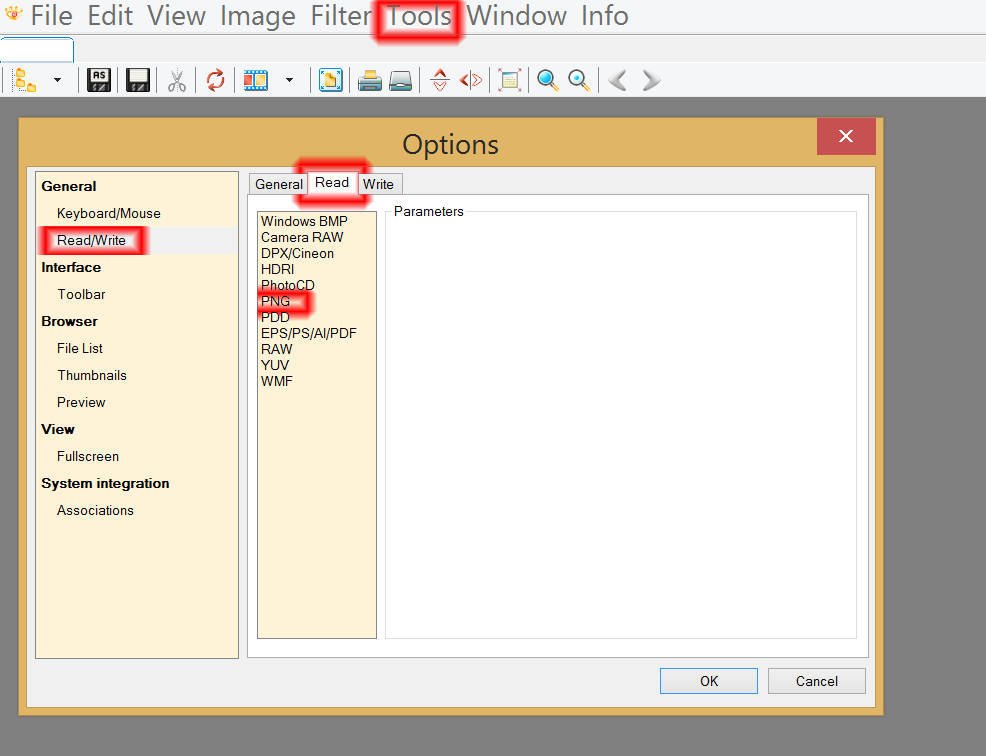Click the blank document tab

tap(37, 50)
